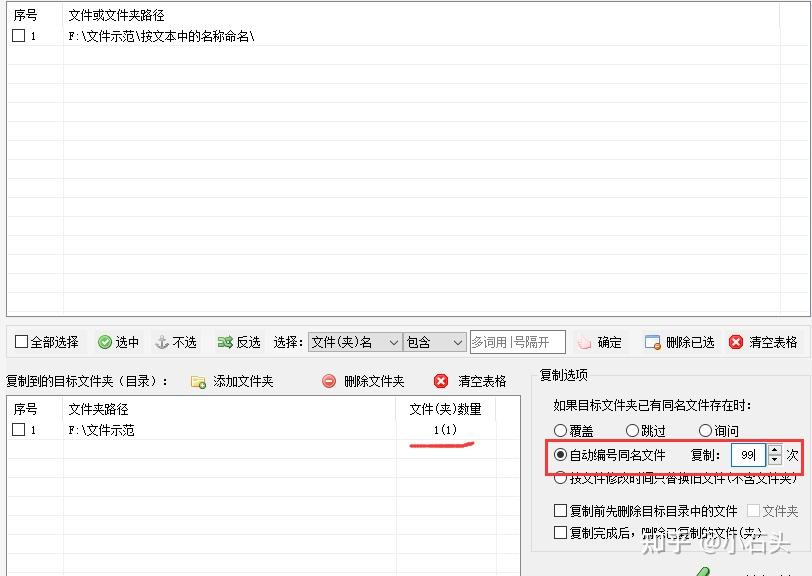The height and width of the screenshot is (576, 812).
Task: Click the source path F:\文件示范\按文本中的名称命名\
Action: click(x=162, y=36)
